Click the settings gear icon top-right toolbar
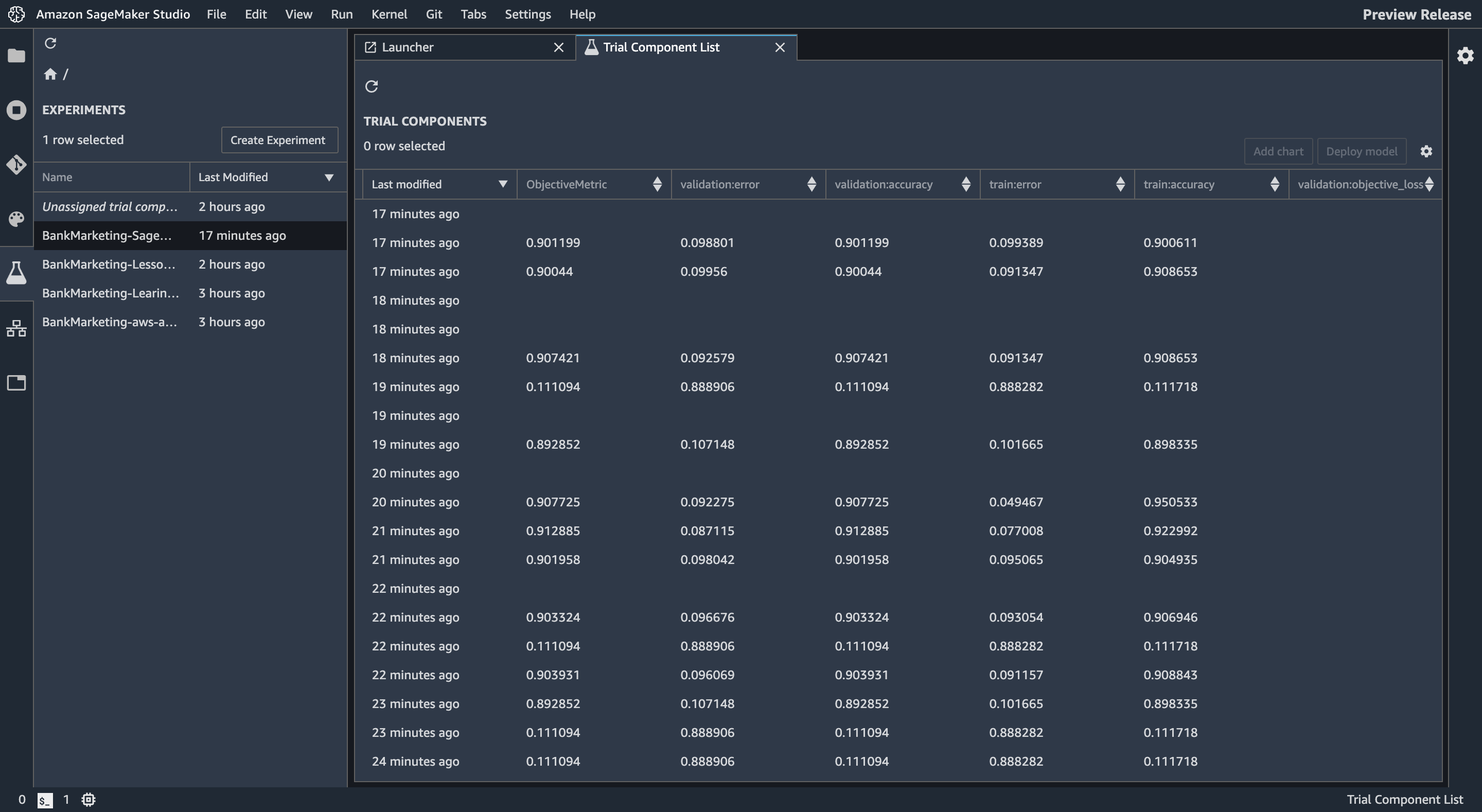This screenshot has width=1482, height=812. click(1426, 151)
